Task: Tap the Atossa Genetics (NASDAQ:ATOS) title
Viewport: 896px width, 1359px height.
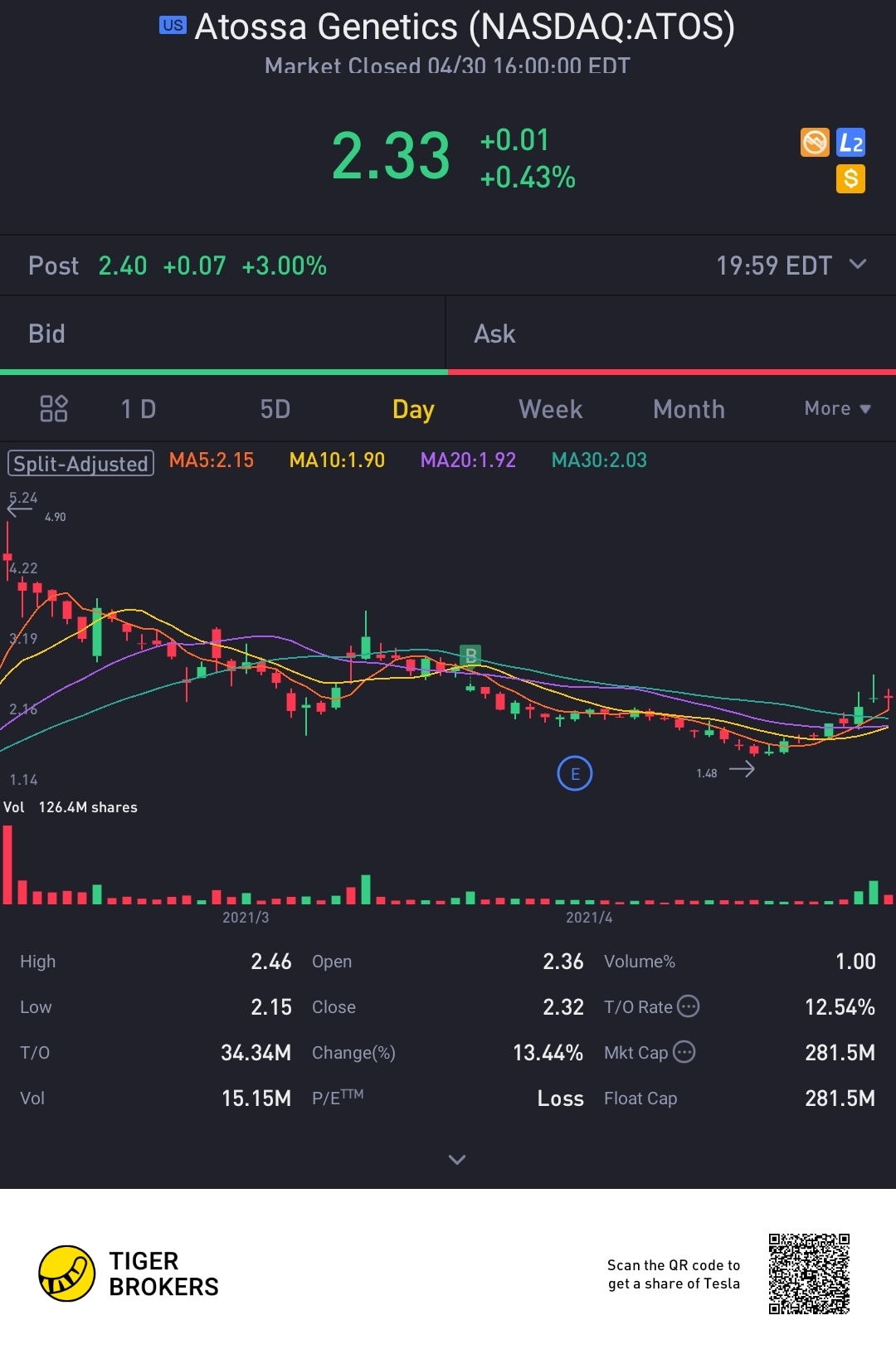Action: click(465, 27)
